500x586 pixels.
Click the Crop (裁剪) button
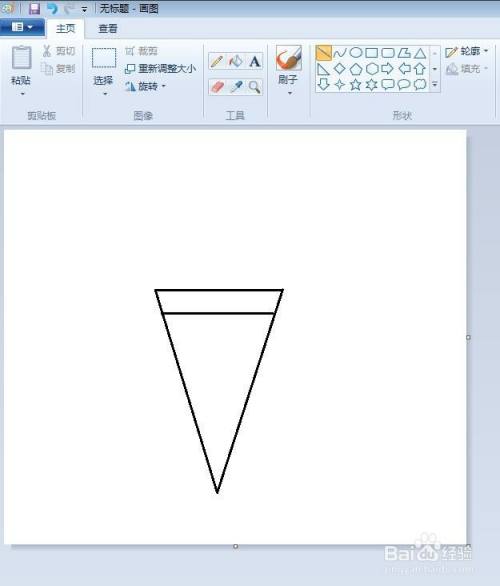[x=141, y=51]
